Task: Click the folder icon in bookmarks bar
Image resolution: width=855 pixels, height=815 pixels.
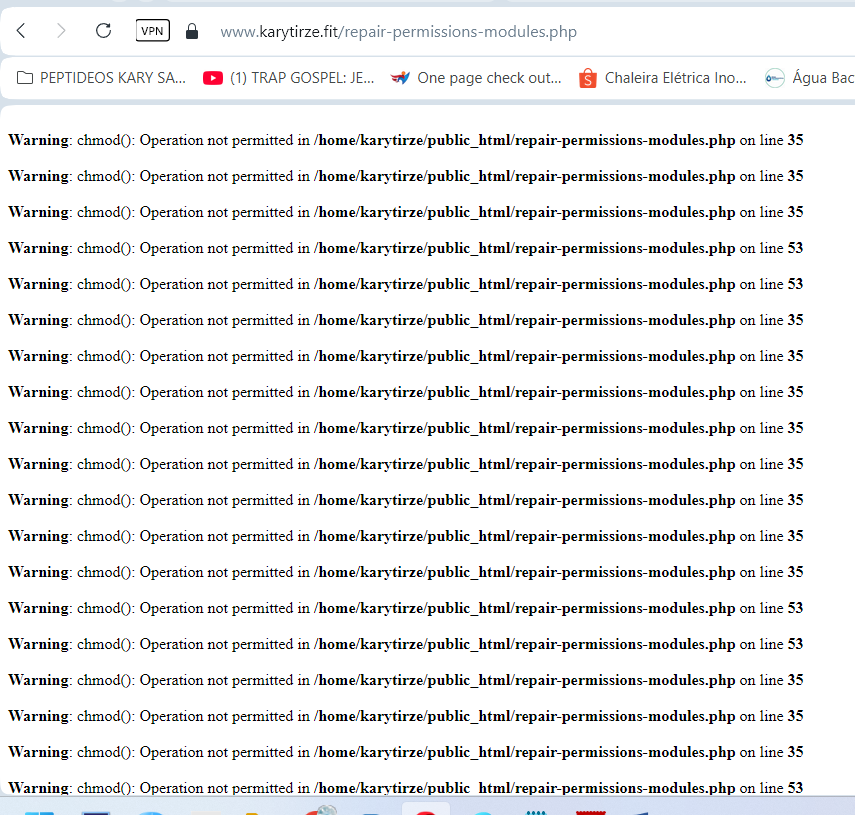Action: pos(25,78)
